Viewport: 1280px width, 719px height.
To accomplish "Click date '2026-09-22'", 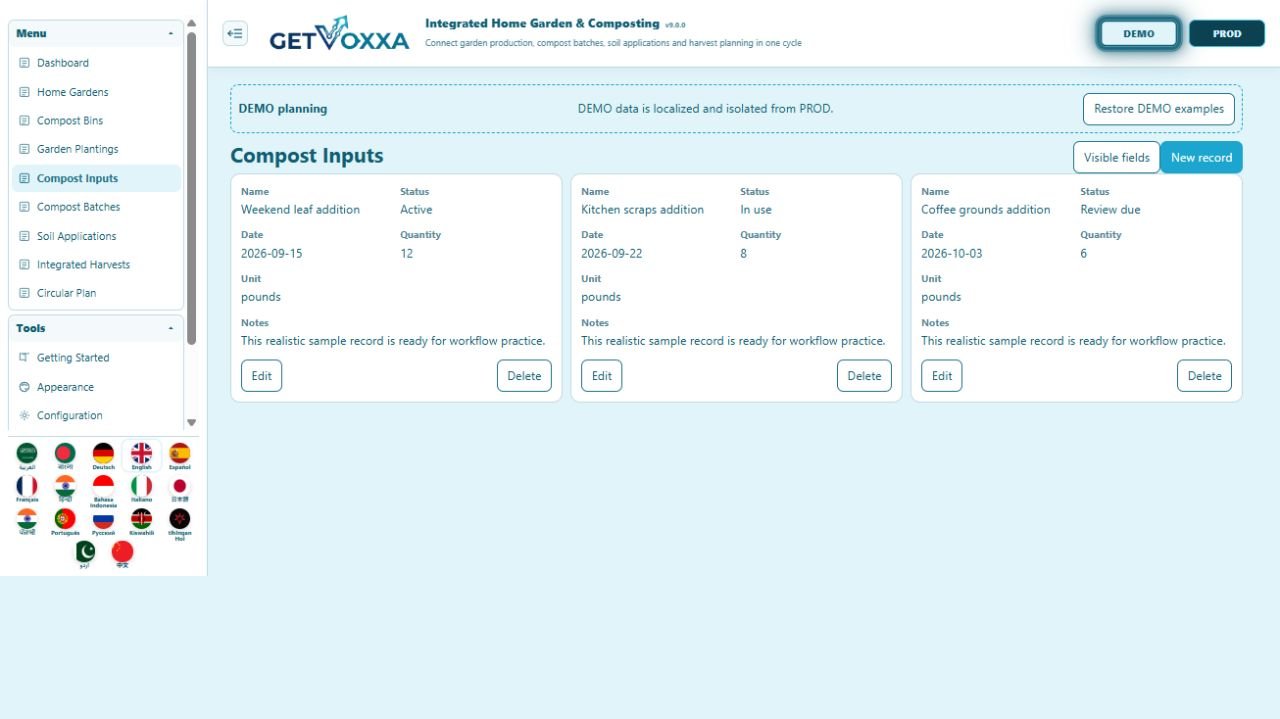I will (x=611, y=254).
